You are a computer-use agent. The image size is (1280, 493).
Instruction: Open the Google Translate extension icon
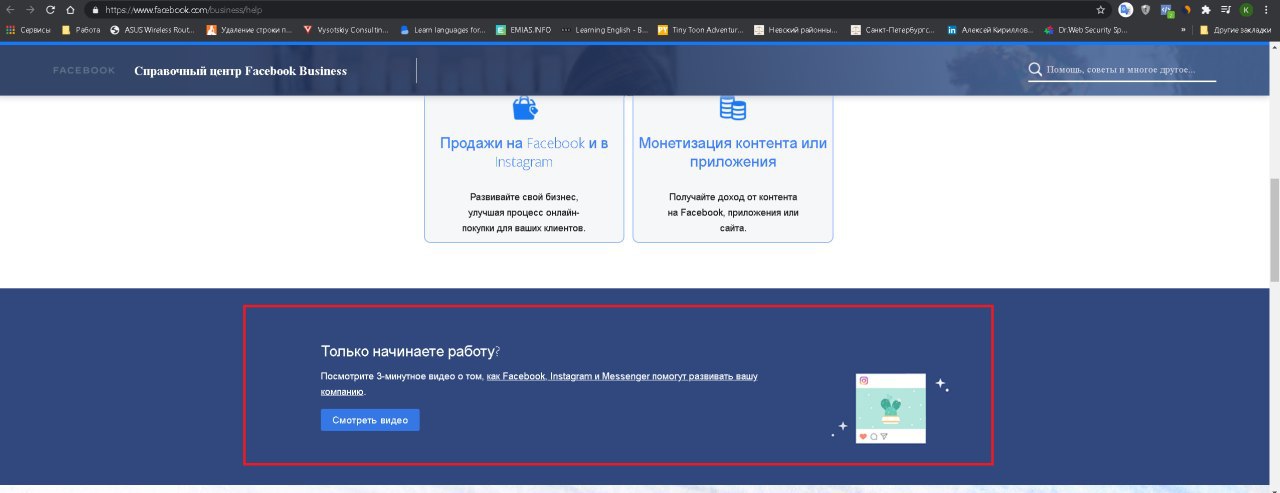click(x=1126, y=9)
